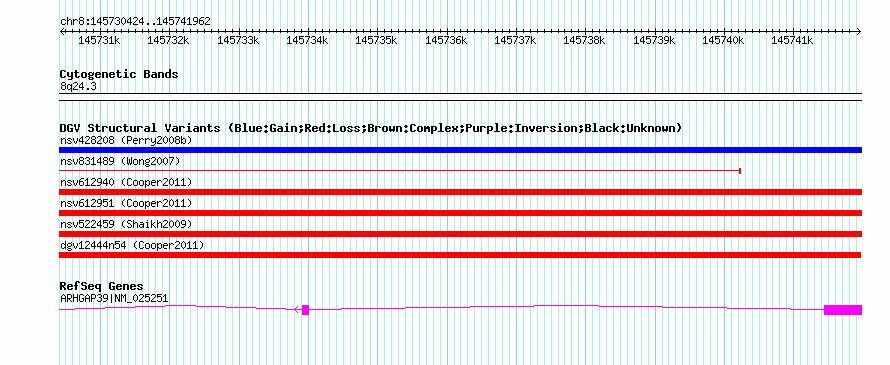Viewport: 890px width, 365px height.
Task: Click the 145734k ruler tick label
Action: tap(307, 40)
